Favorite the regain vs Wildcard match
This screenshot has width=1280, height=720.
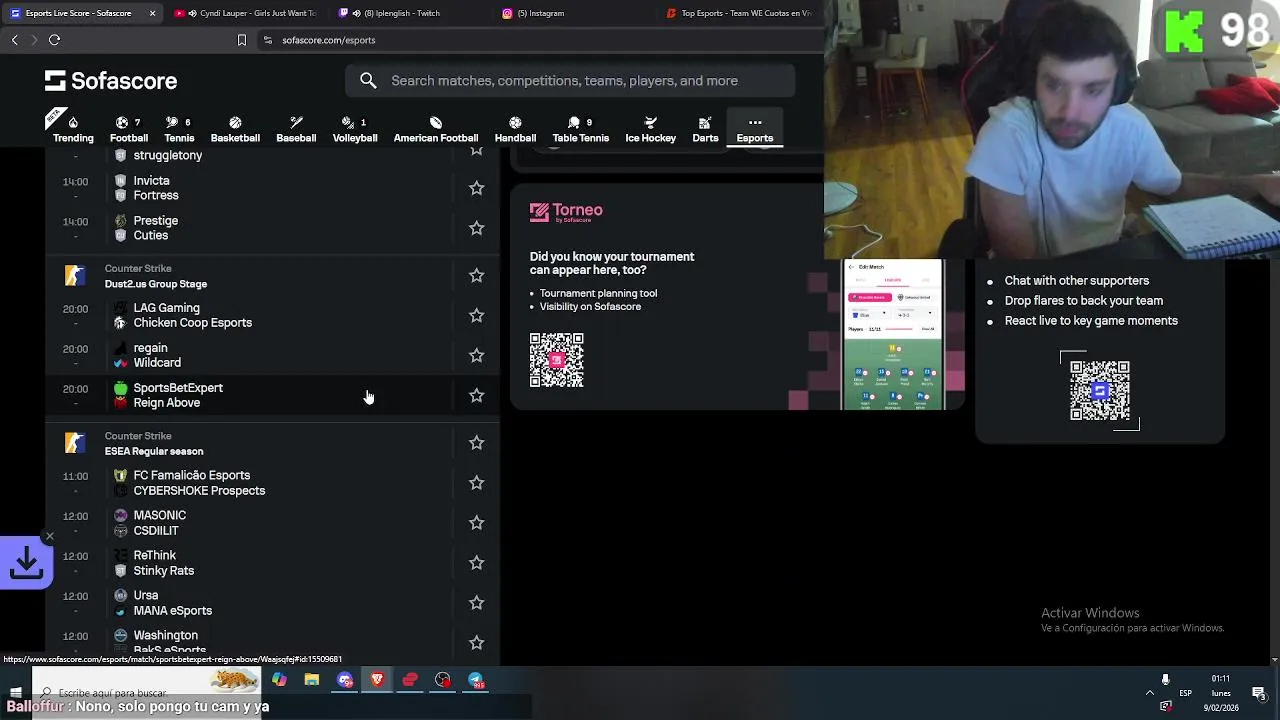click(476, 355)
